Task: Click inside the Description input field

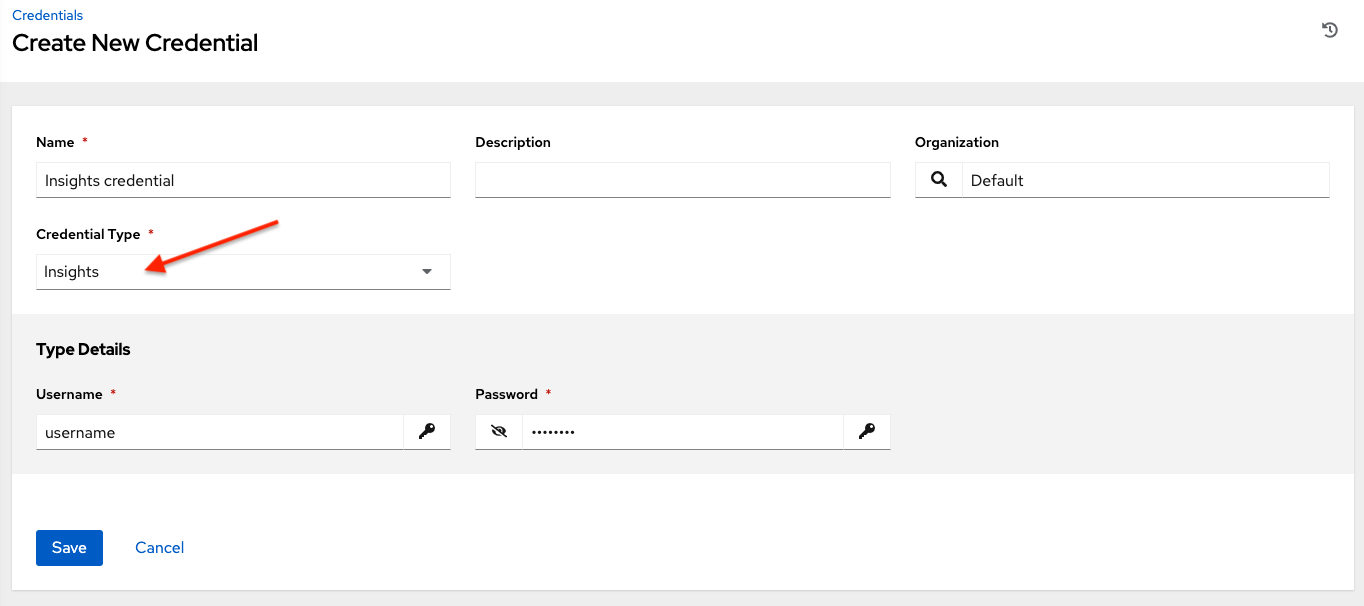Action: (x=682, y=180)
